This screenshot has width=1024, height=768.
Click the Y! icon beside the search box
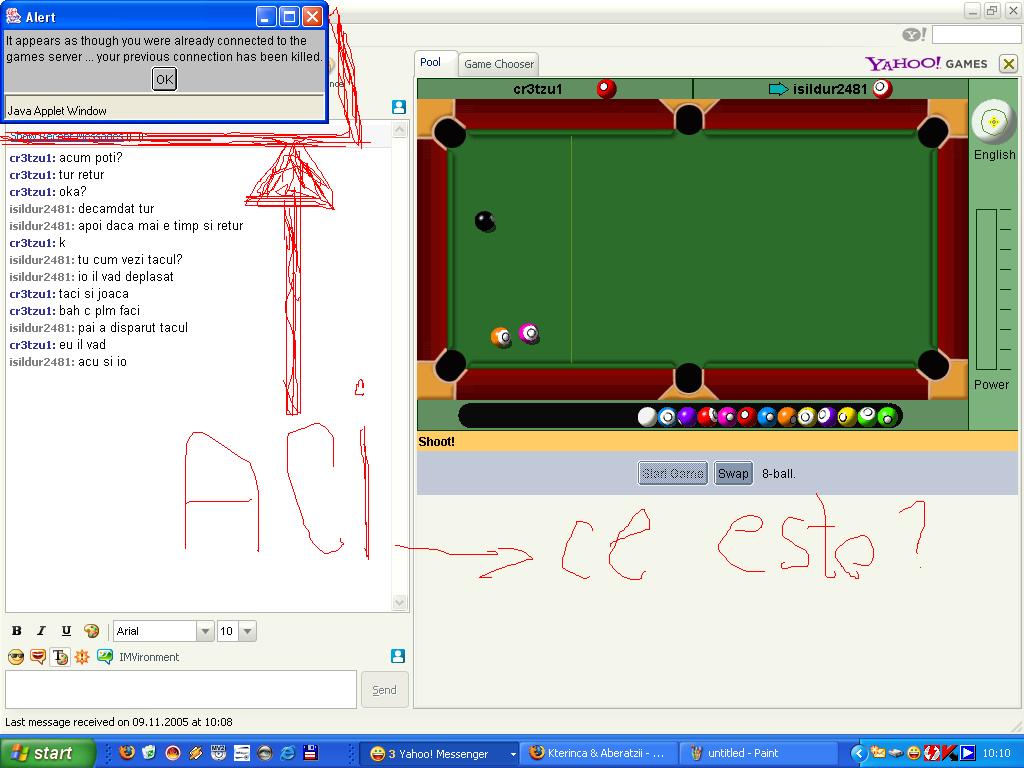(914, 35)
